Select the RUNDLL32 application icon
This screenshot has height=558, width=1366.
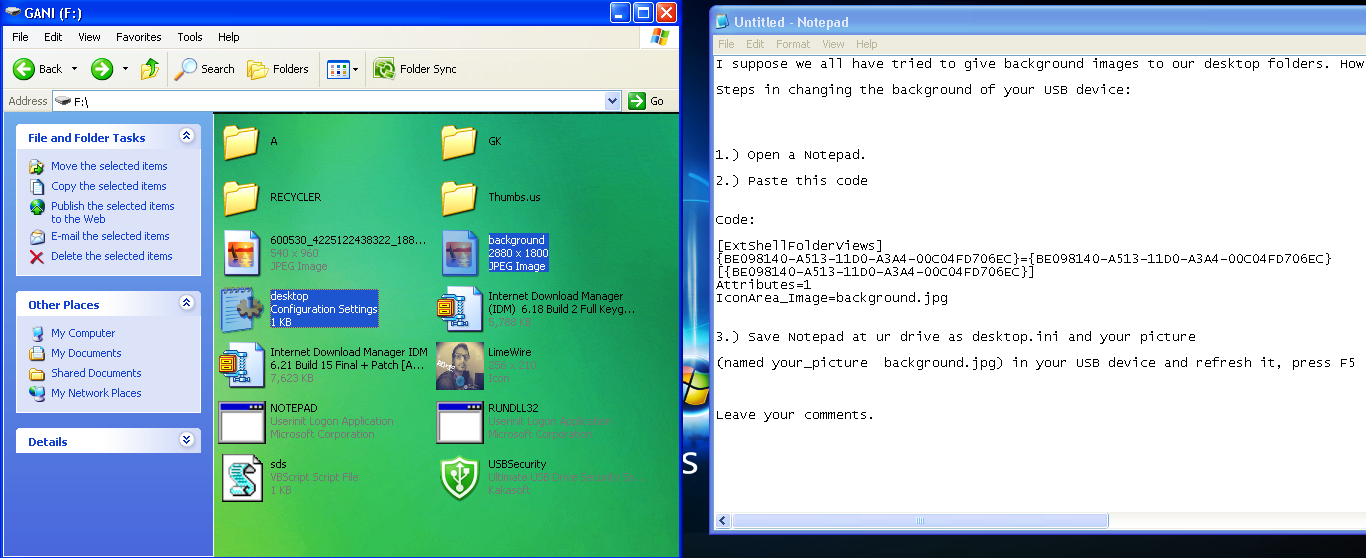pyautogui.click(x=459, y=422)
